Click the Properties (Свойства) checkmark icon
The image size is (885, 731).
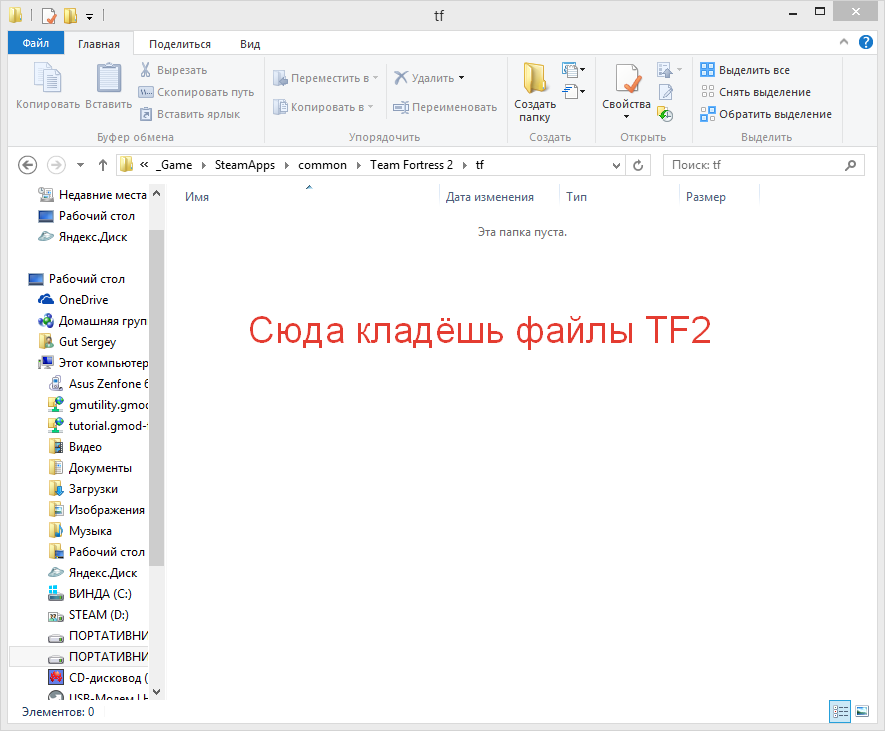(626, 78)
